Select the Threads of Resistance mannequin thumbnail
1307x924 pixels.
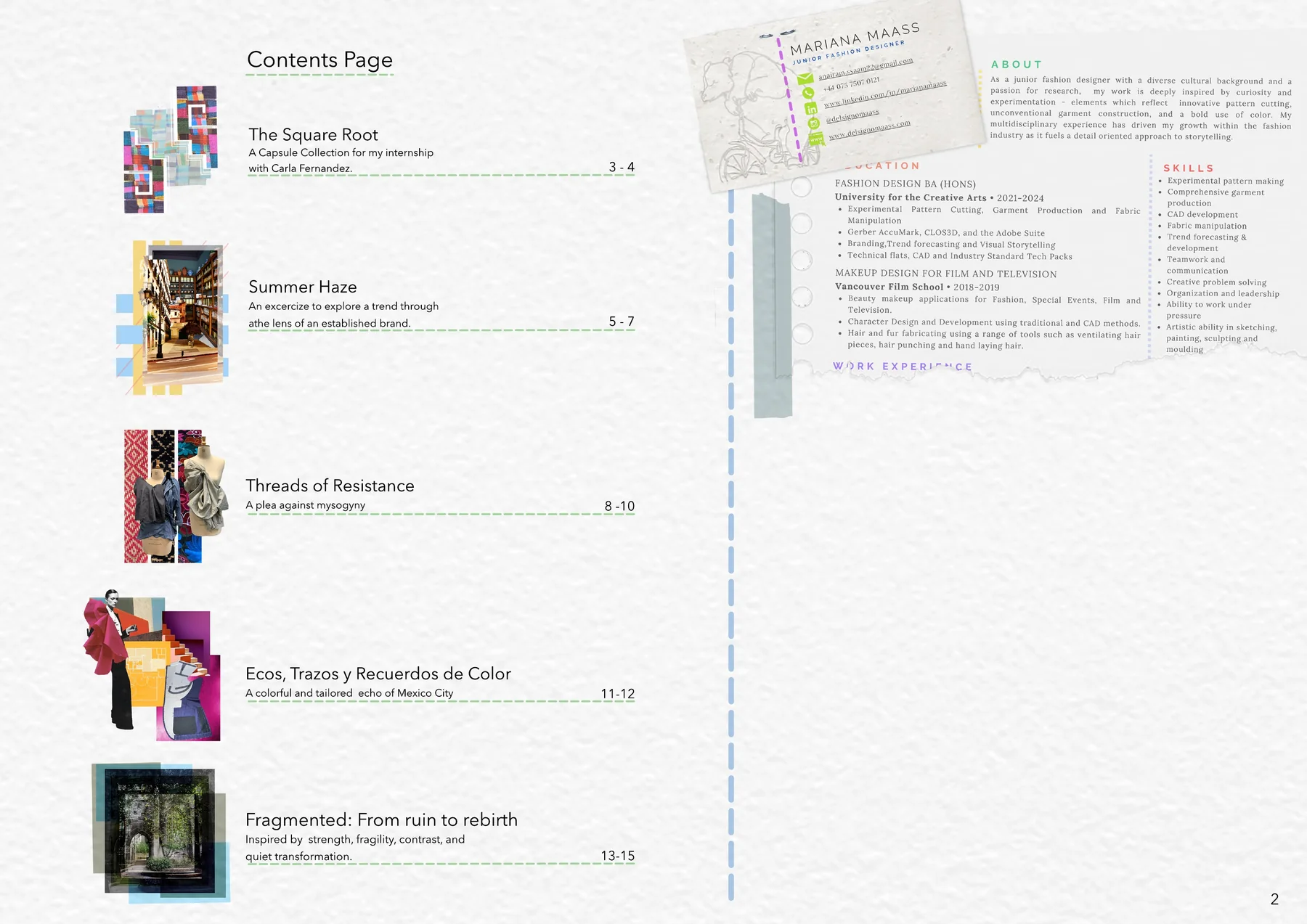[176, 496]
